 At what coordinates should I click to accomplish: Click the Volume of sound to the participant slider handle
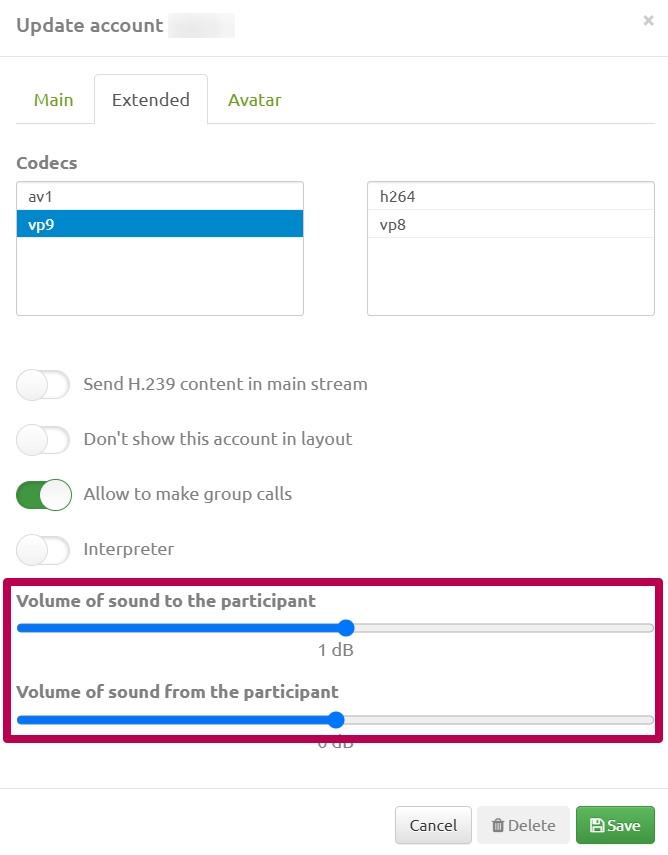(x=346, y=627)
